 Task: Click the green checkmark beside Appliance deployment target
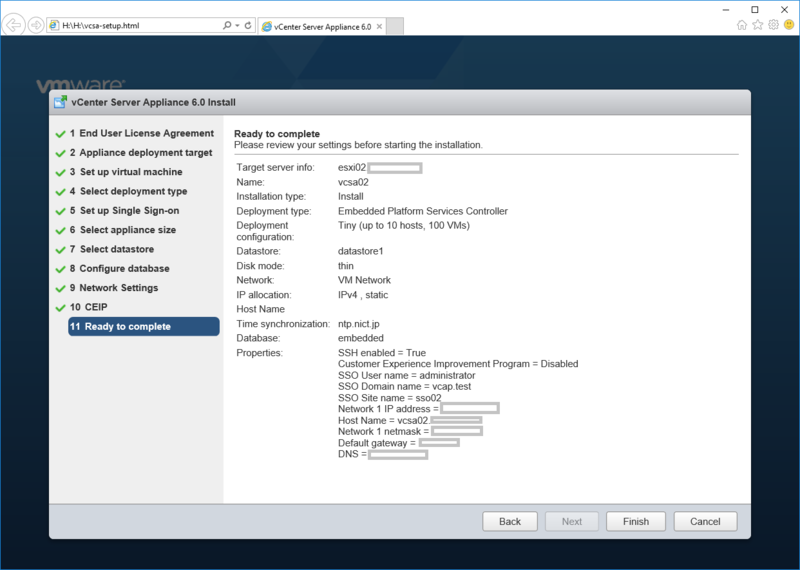[x=60, y=153]
